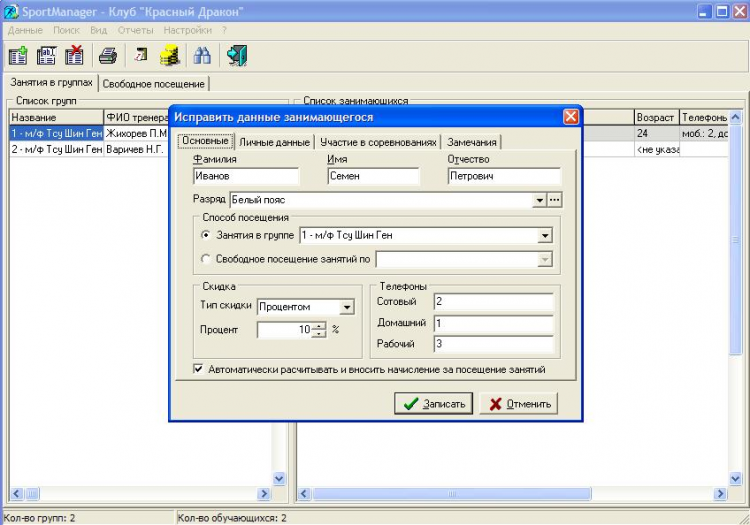Click trainer cell Жихорев П.М
Screen dimensions: 750x525
coord(136,133)
